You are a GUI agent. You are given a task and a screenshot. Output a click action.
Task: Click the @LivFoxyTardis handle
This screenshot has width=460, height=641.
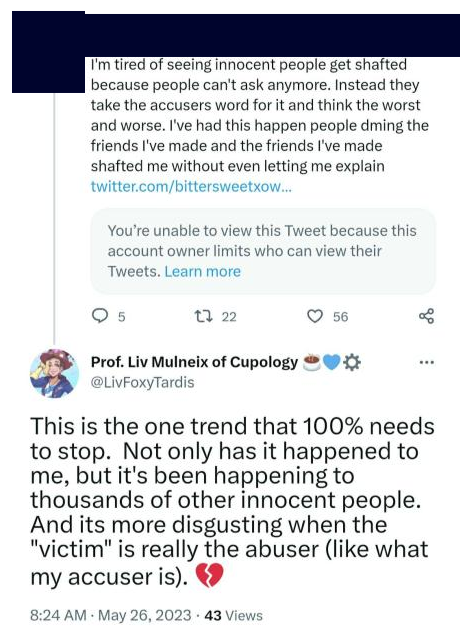(142, 382)
